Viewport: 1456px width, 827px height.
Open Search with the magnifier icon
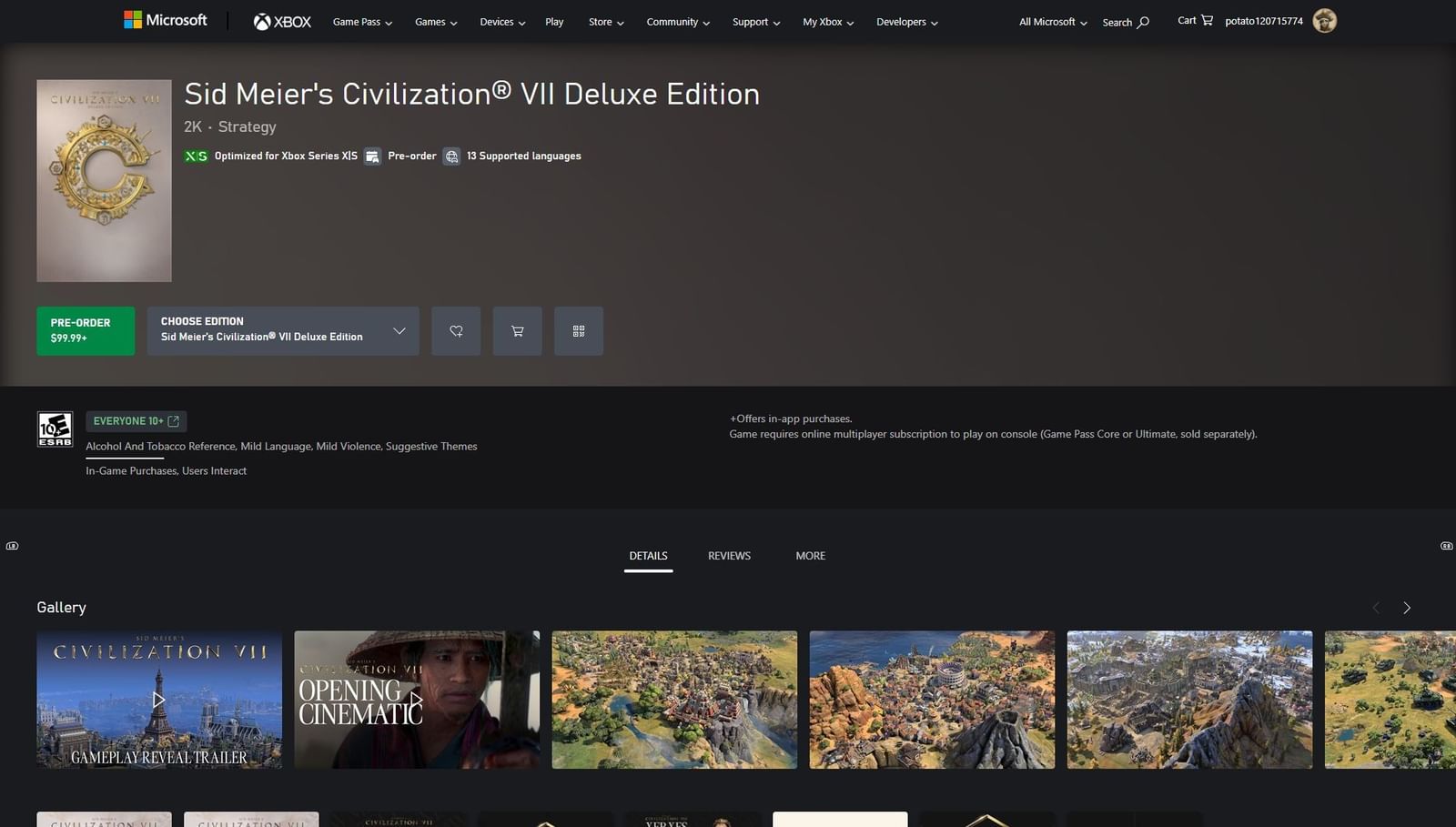coord(1126,22)
